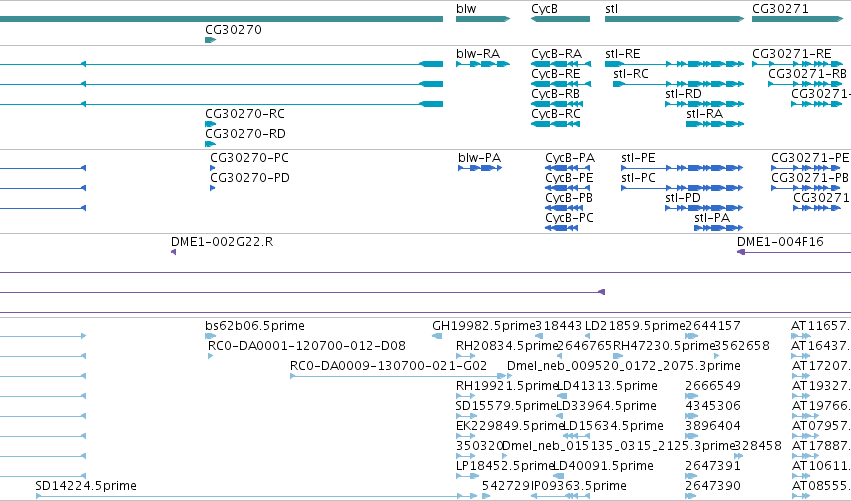The height and width of the screenshot is (501, 851).
Task: Select the IP09363.5prime EST
Action: (561, 496)
